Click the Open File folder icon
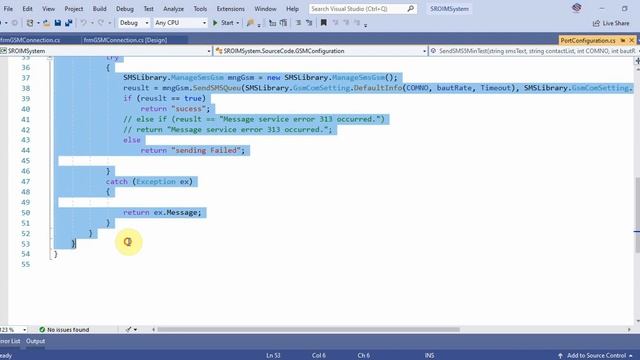This screenshot has height=360, width=640. click(47, 23)
